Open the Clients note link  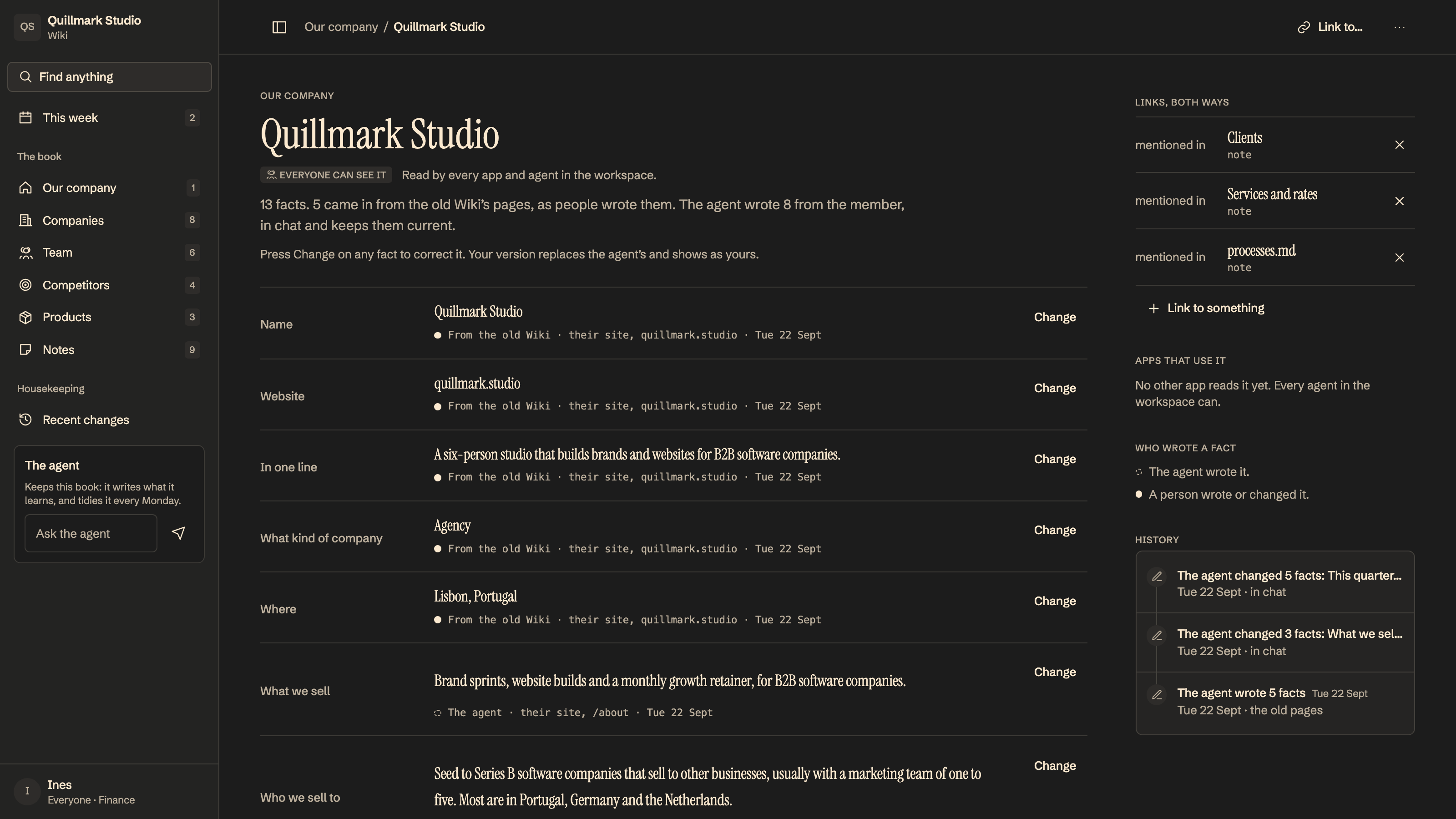point(1244,138)
